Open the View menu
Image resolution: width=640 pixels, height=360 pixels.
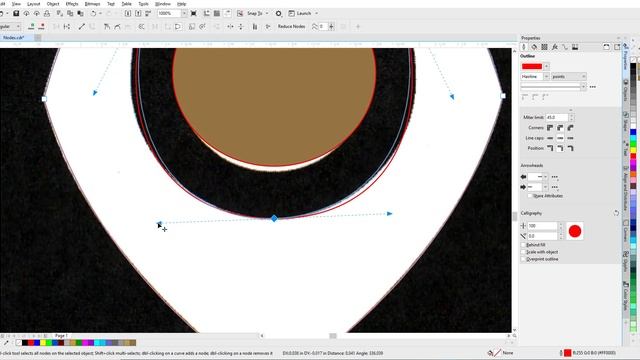pos(16,4)
